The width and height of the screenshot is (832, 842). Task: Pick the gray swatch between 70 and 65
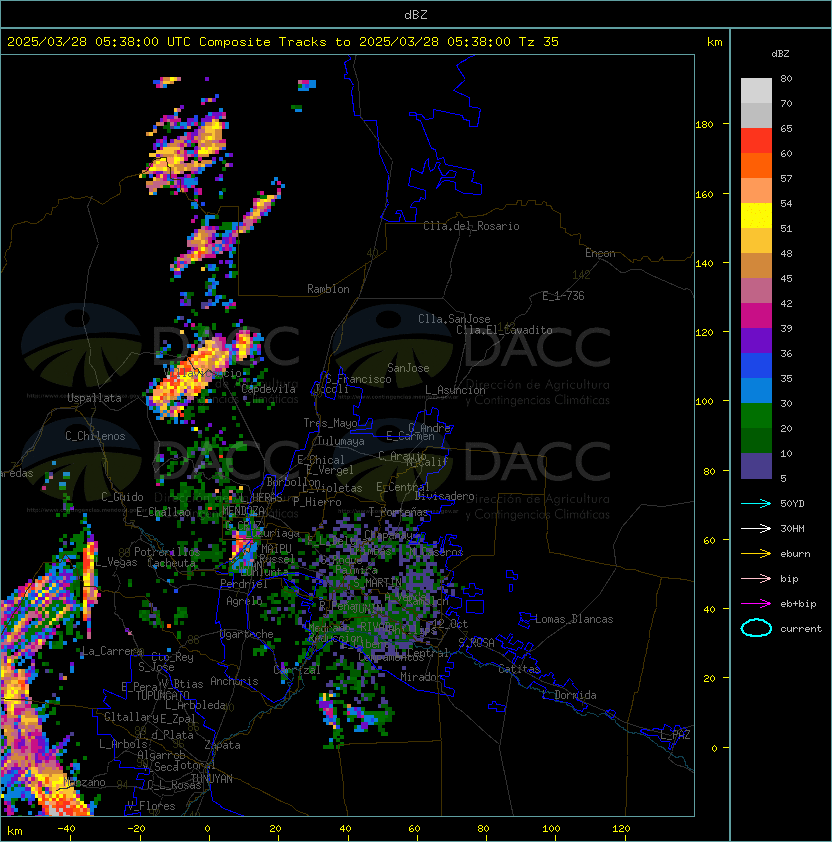pos(756,115)
